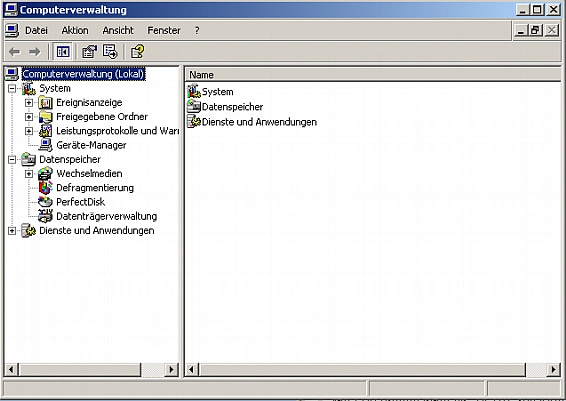
Task: Click the Leistungsprotokolle icon in tree
Action: click(45, 131)
